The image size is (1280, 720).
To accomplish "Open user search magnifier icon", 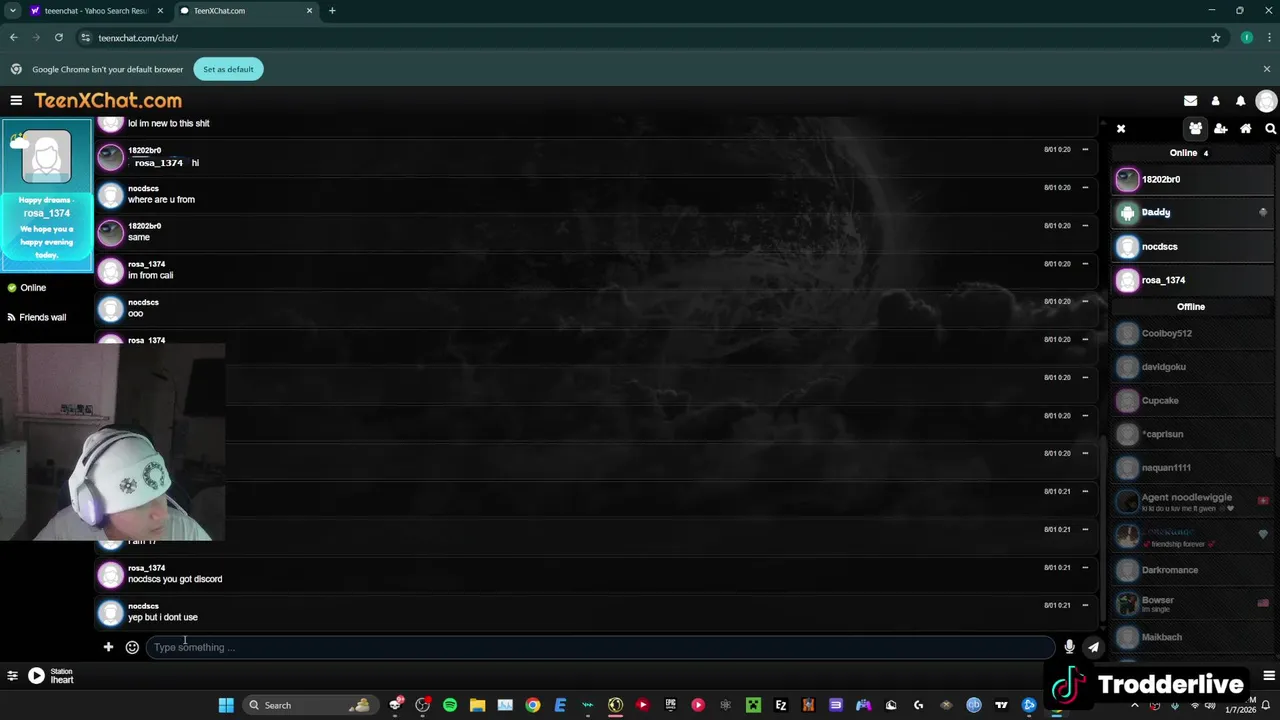I will (x=1270, y=129).
